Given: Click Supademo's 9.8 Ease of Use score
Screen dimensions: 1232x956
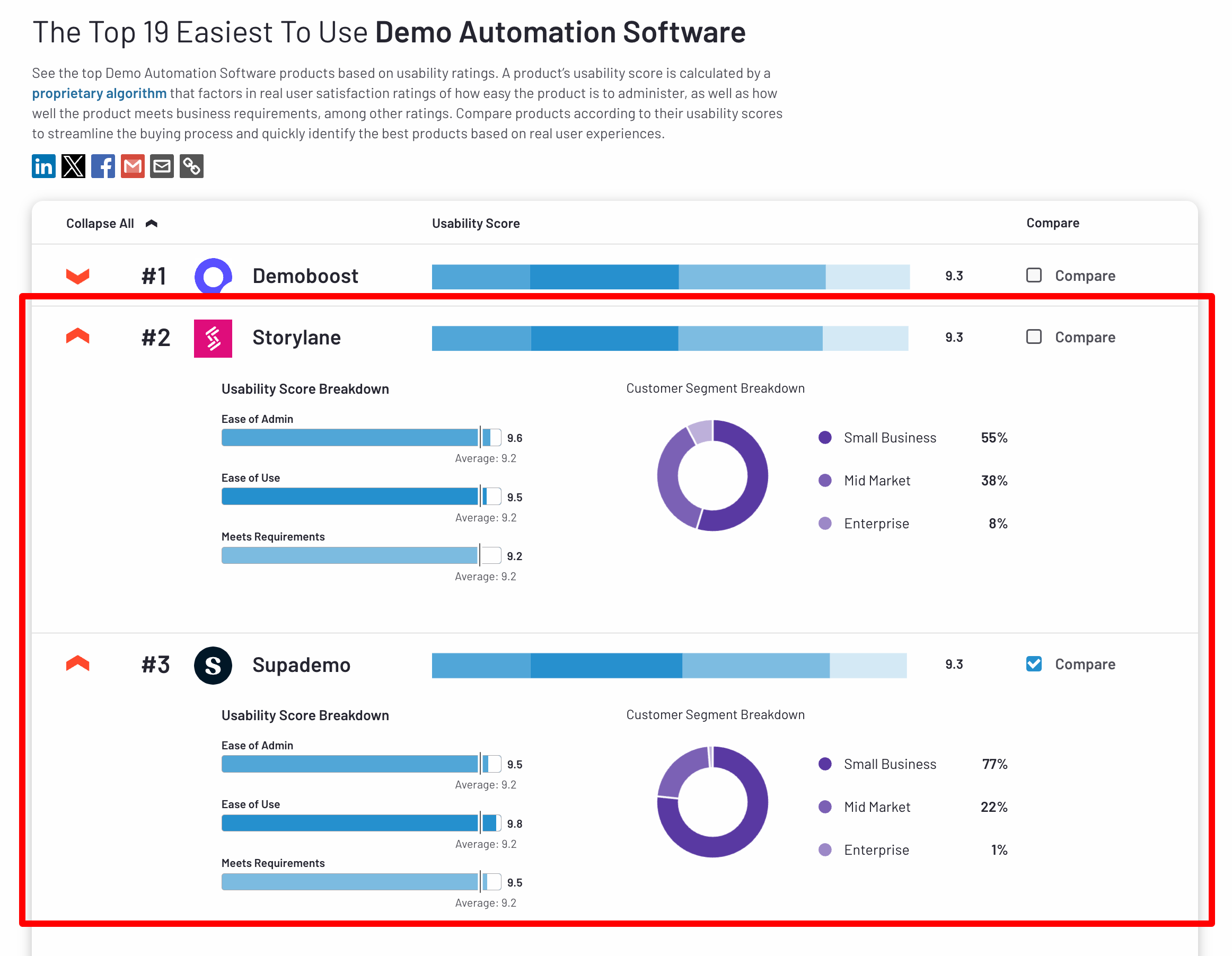Looking at the screenshot, I should 514,824.
